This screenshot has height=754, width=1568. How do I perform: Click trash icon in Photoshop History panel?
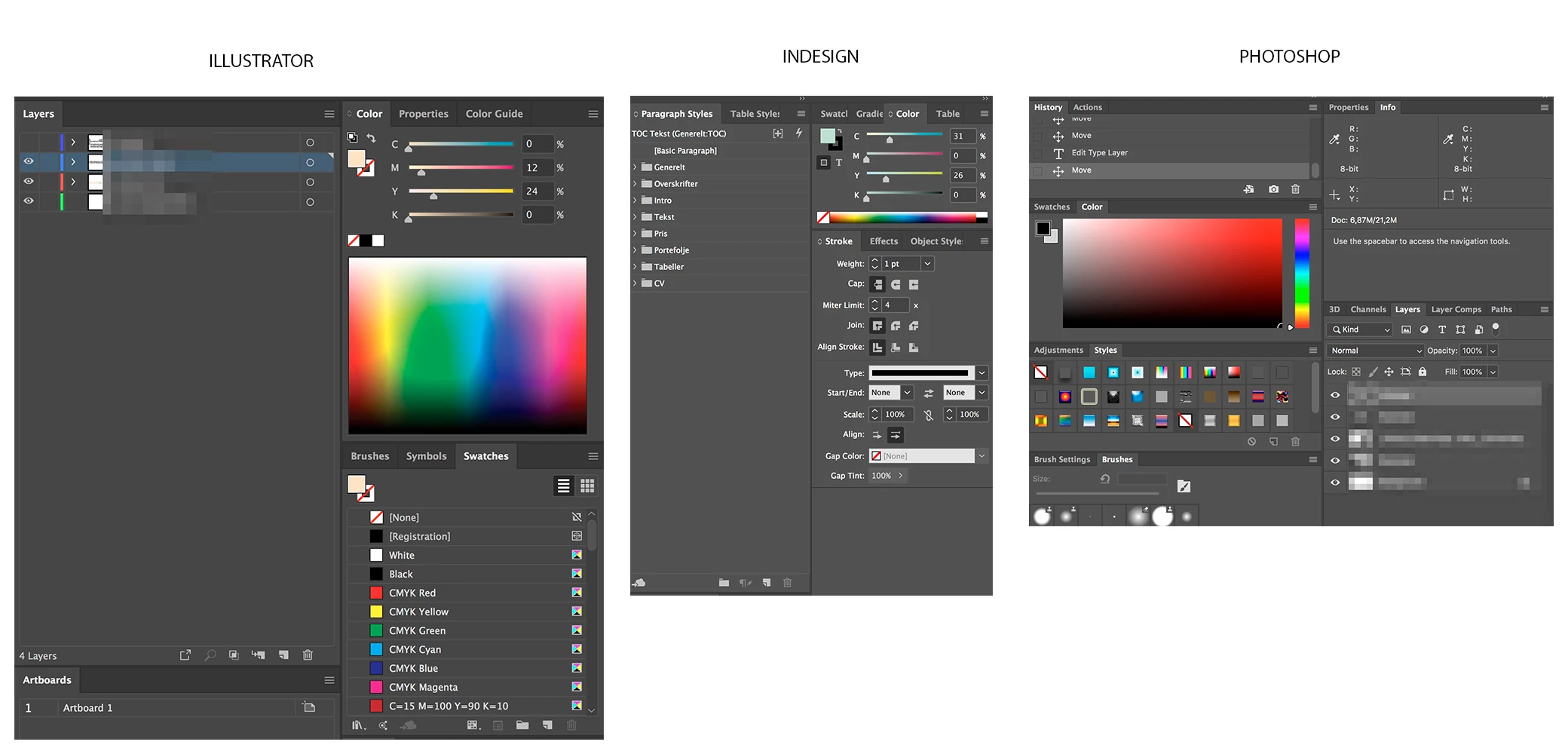1295,189
